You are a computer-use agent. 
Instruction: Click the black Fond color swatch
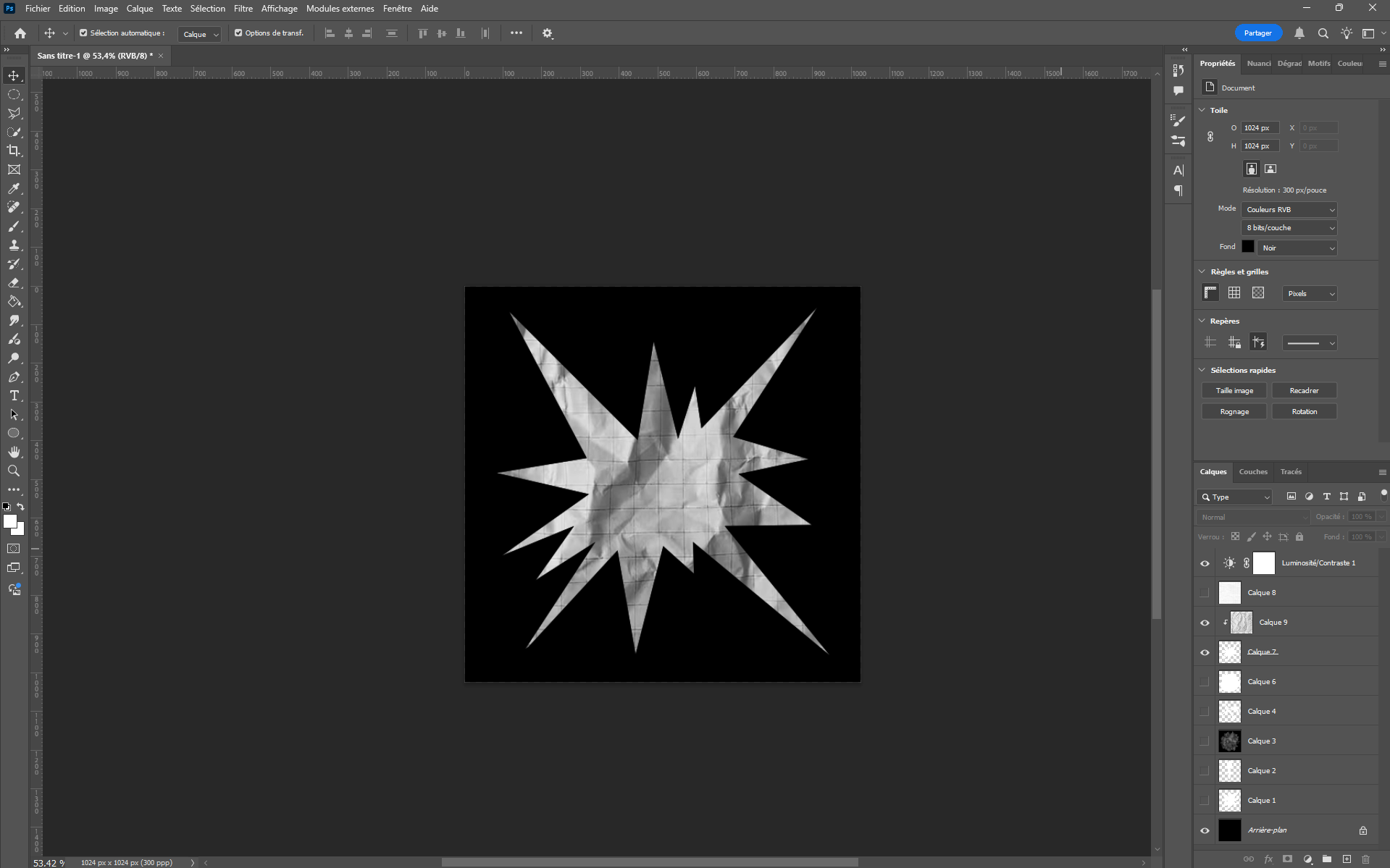[1248, 247]
